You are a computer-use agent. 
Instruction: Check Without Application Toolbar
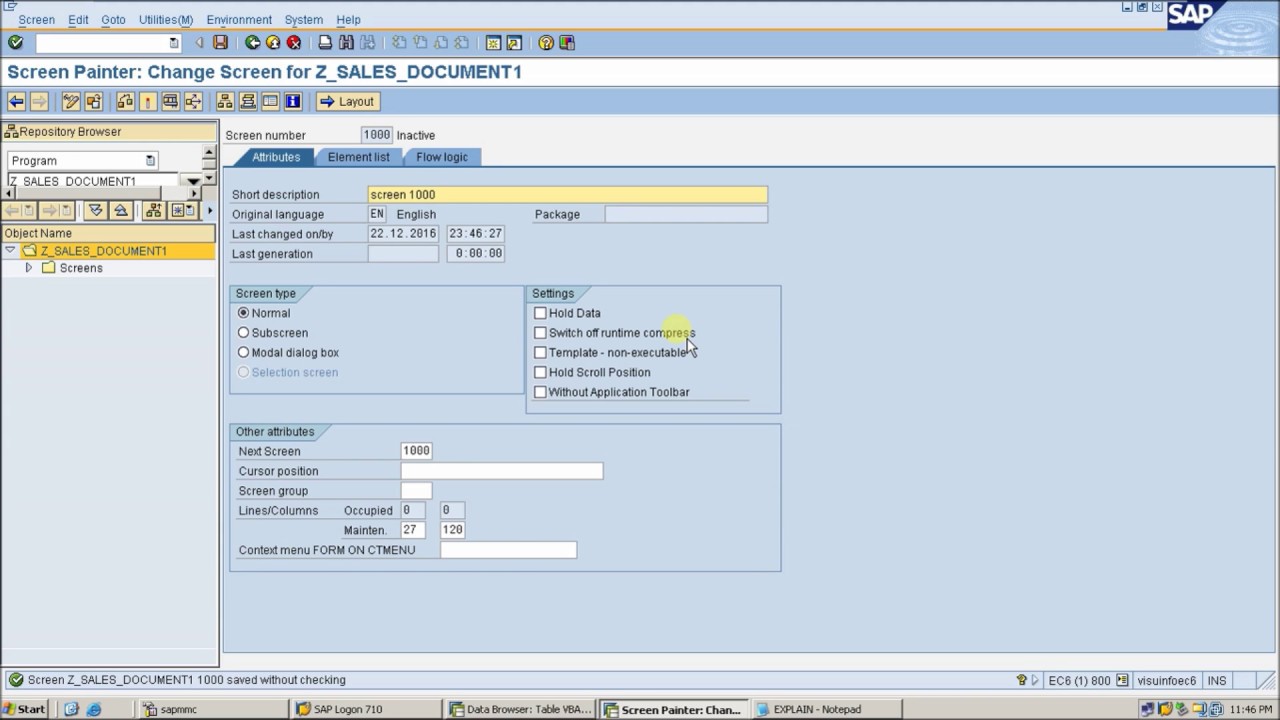(x=540, y=392)
